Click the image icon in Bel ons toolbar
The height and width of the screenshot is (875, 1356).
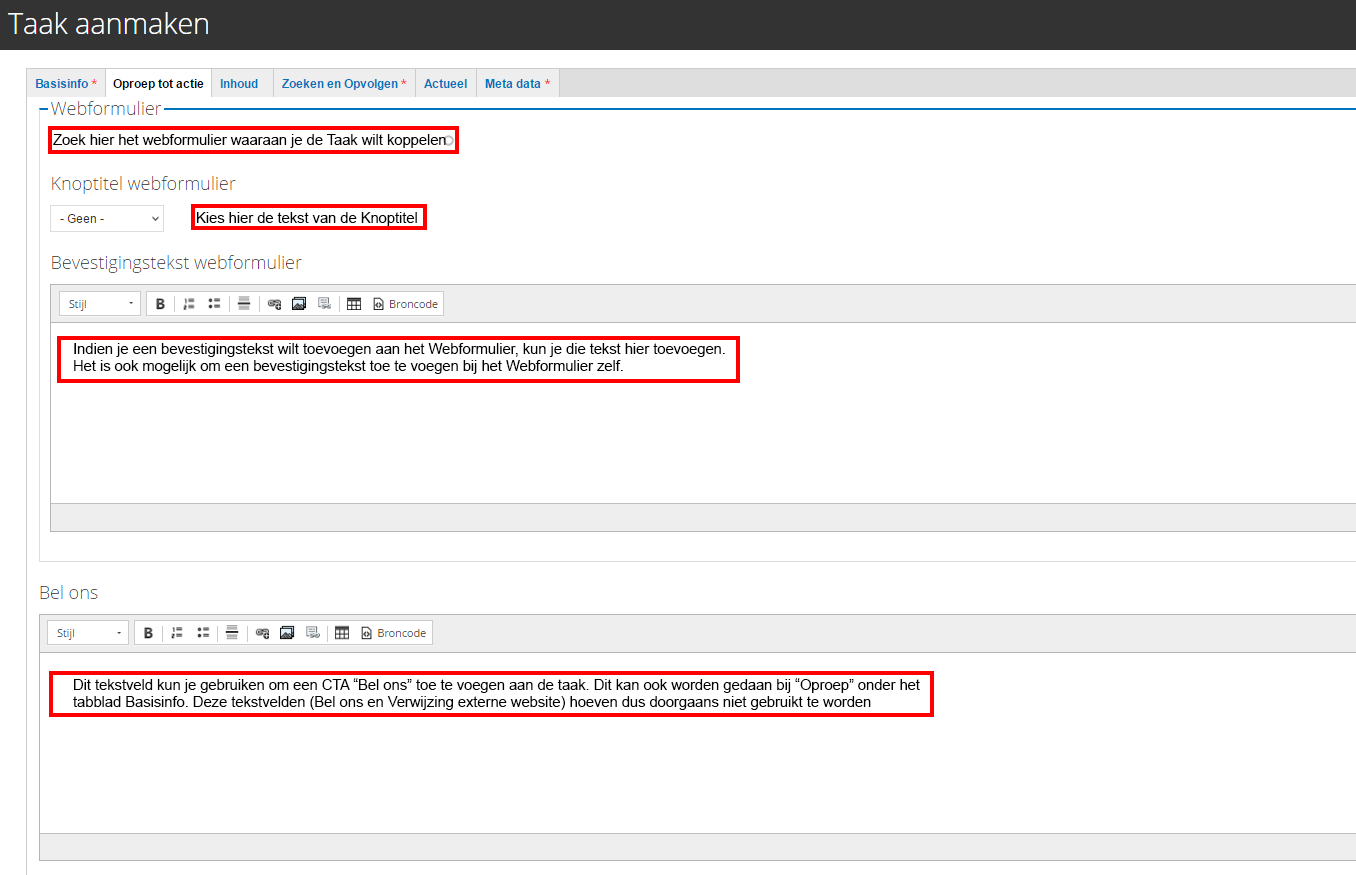(x=287, y=633)
